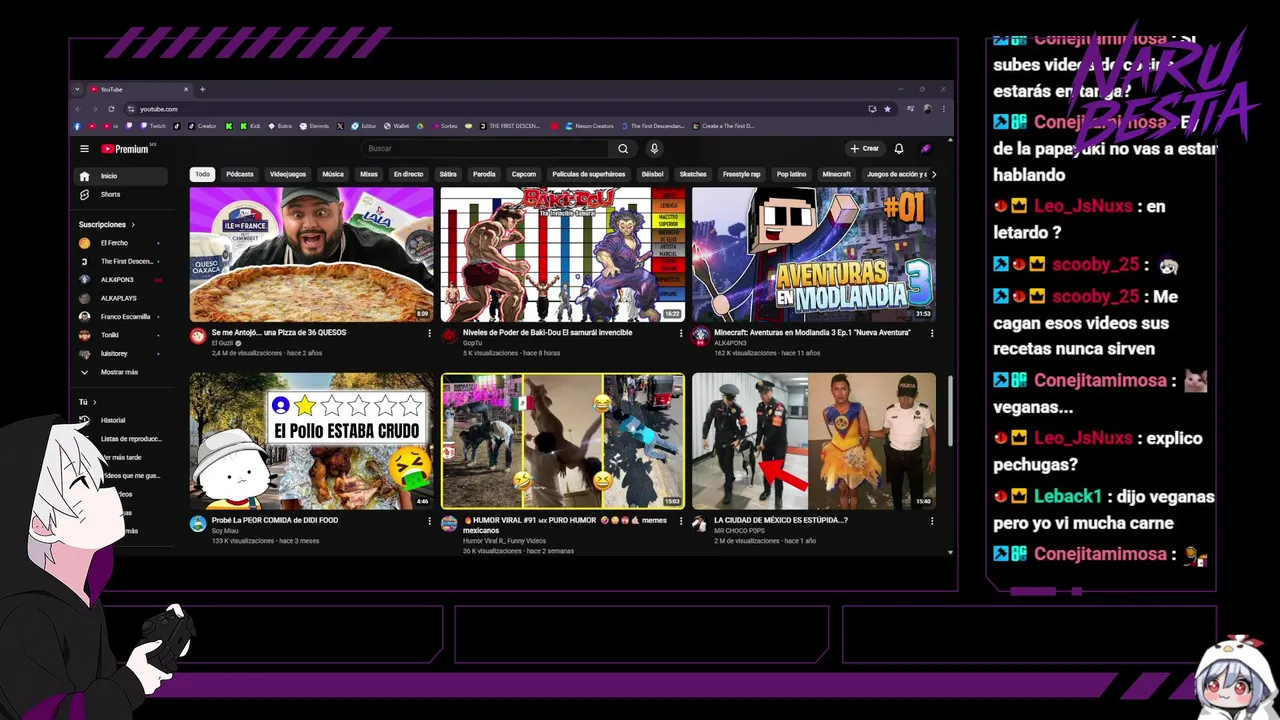Open options for LA CIUDAD DE MÉXICO video
This screenshot has height=720, width=1280.
[x=932, y=521]
